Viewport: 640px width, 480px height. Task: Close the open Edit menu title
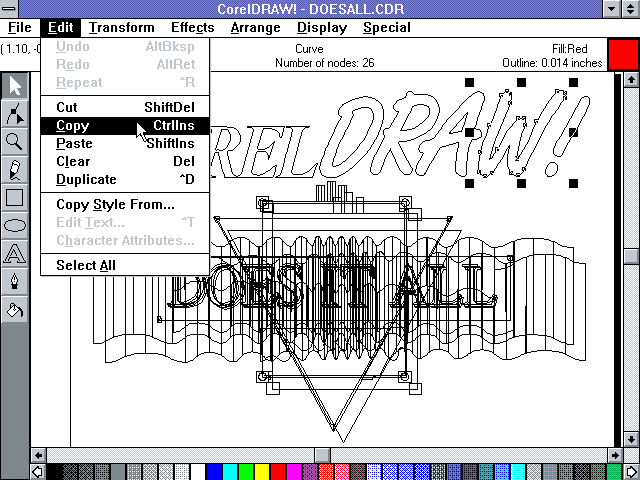pos(60,28)
